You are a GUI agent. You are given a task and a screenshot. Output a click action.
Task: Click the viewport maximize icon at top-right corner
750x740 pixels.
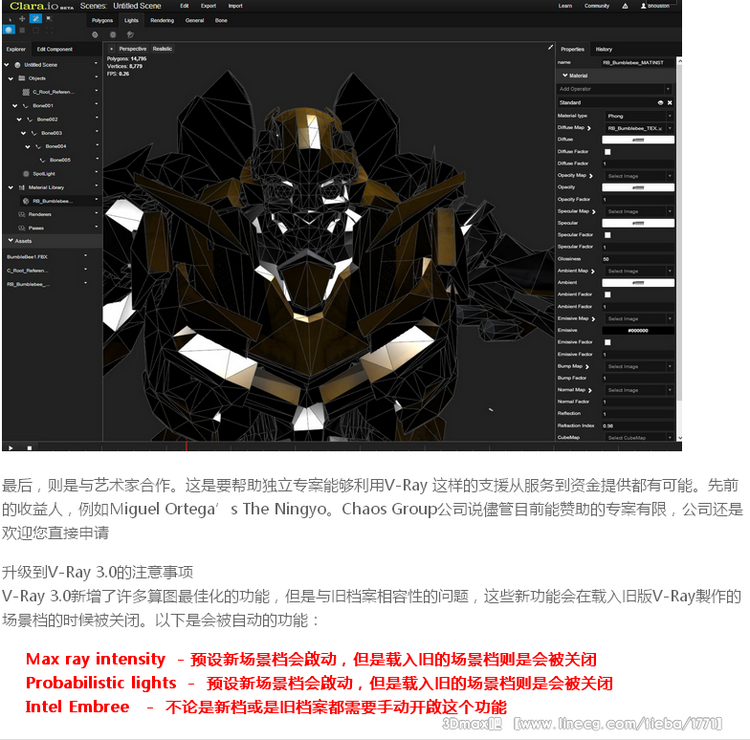coord(551,47)
